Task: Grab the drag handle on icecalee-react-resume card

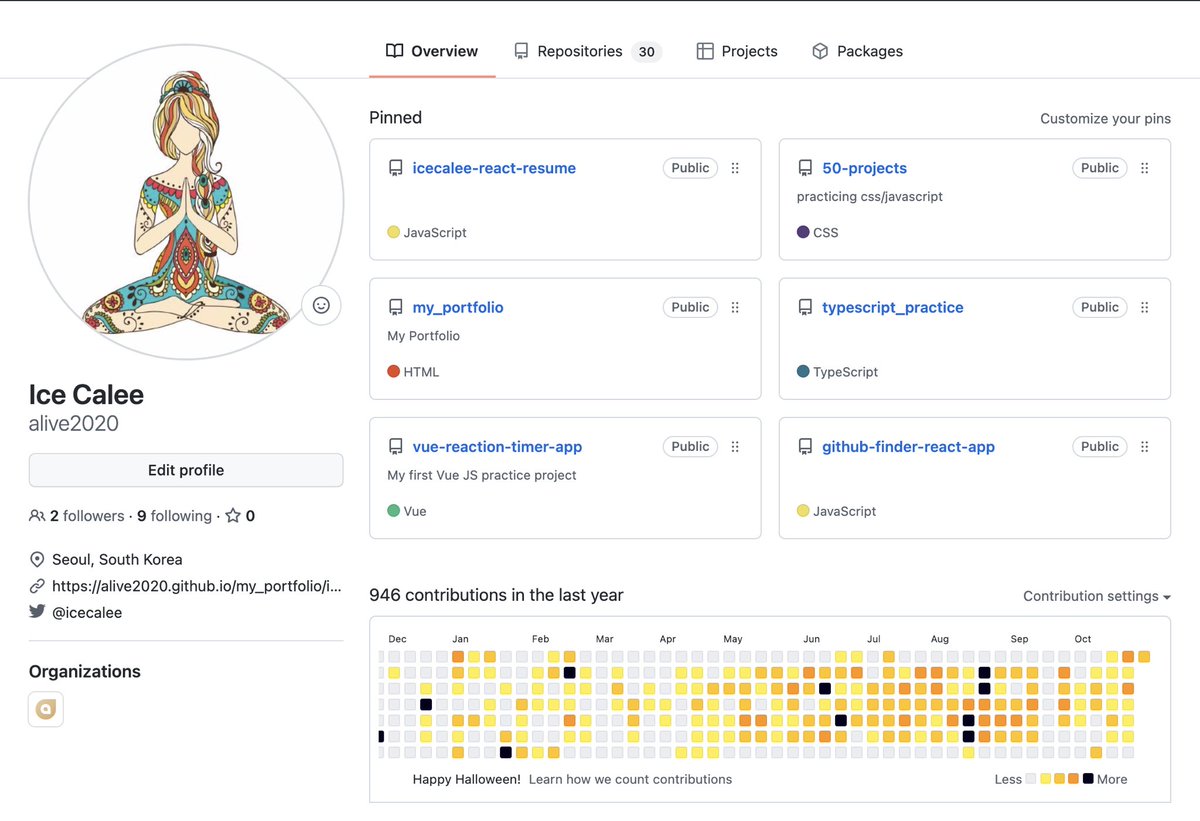Action: 735,168
